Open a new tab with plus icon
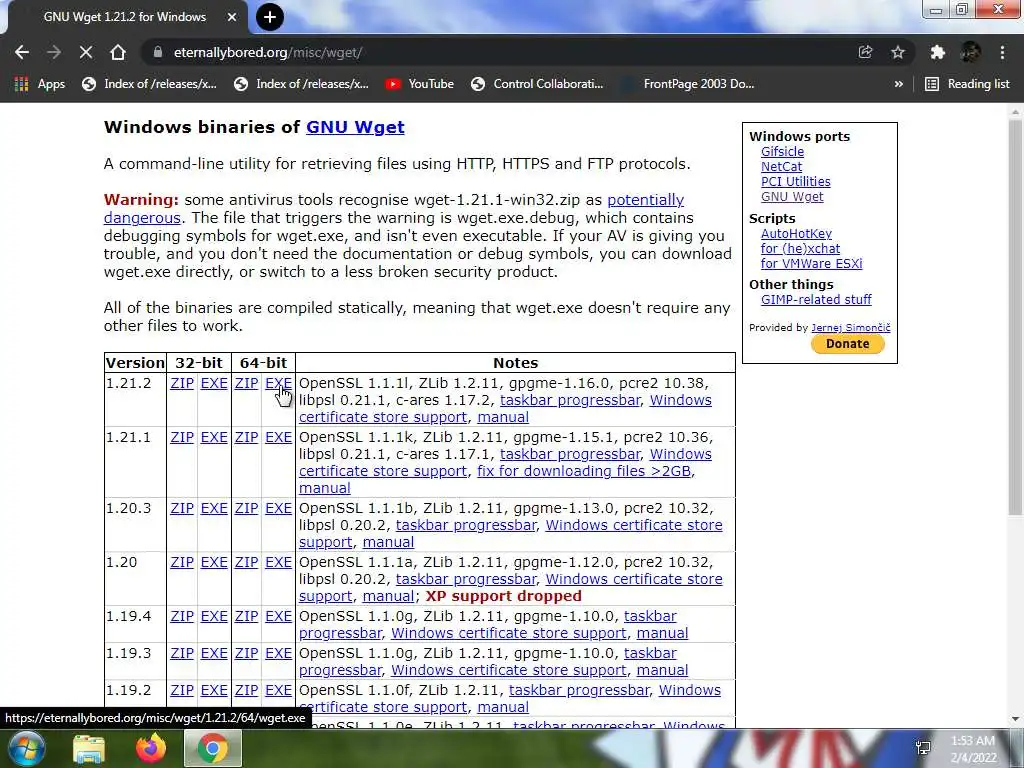Image resolution: width=1024 pixels, height=768 pixels. click(x=270, y=17)
